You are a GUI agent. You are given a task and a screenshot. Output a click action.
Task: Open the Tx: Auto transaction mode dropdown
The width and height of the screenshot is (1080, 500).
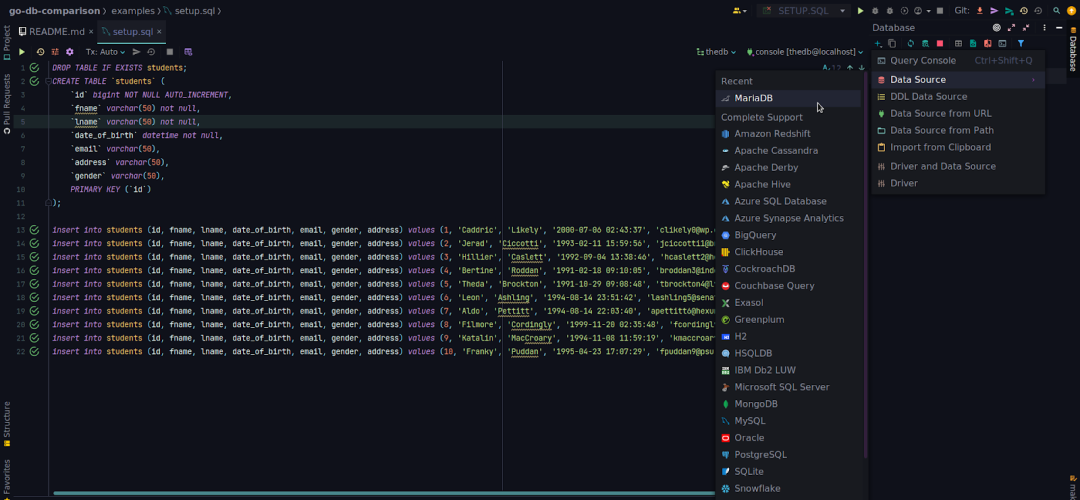(105, 52)
